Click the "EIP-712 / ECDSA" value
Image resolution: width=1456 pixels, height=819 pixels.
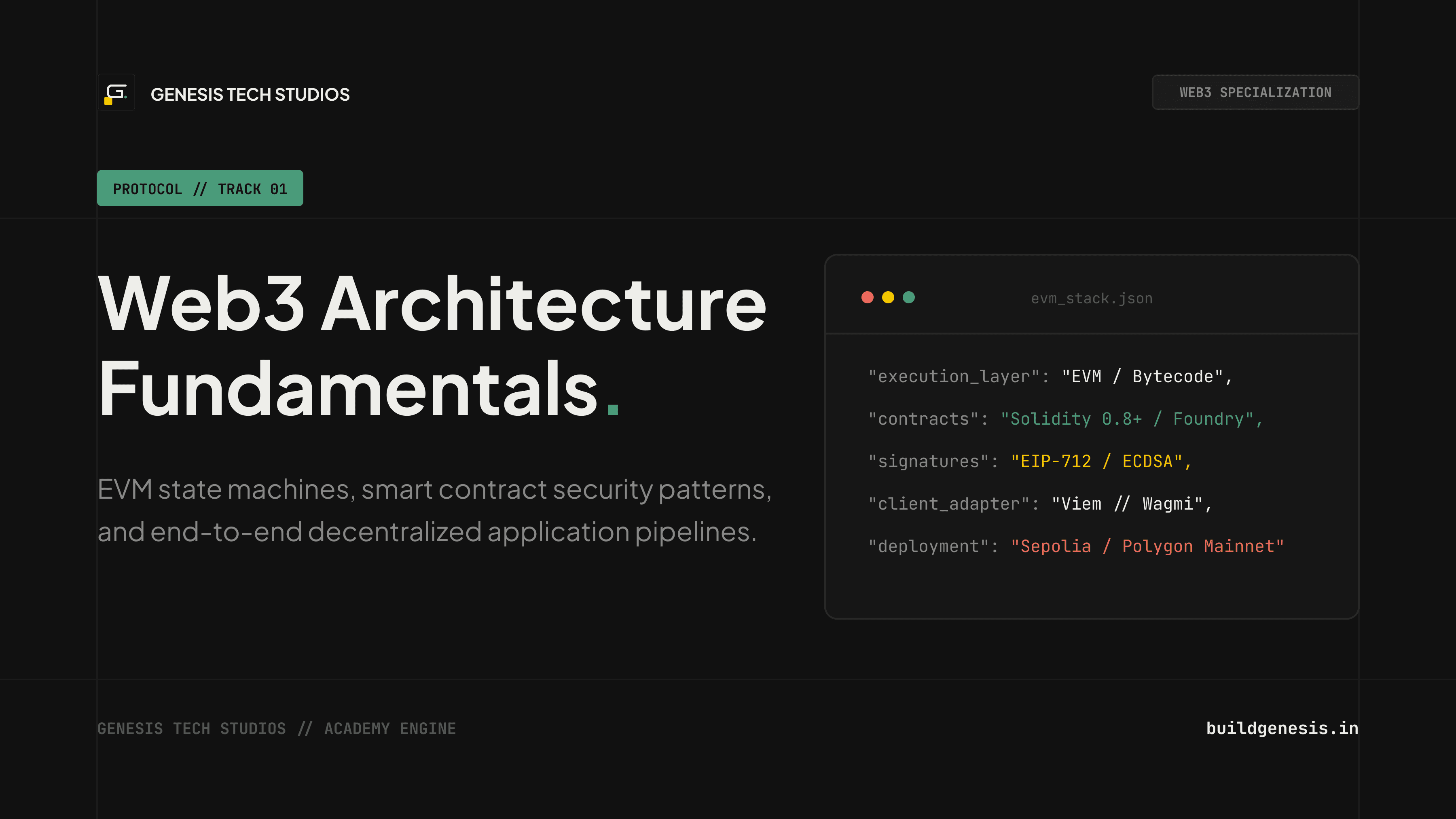click(x=1096, y=461)
